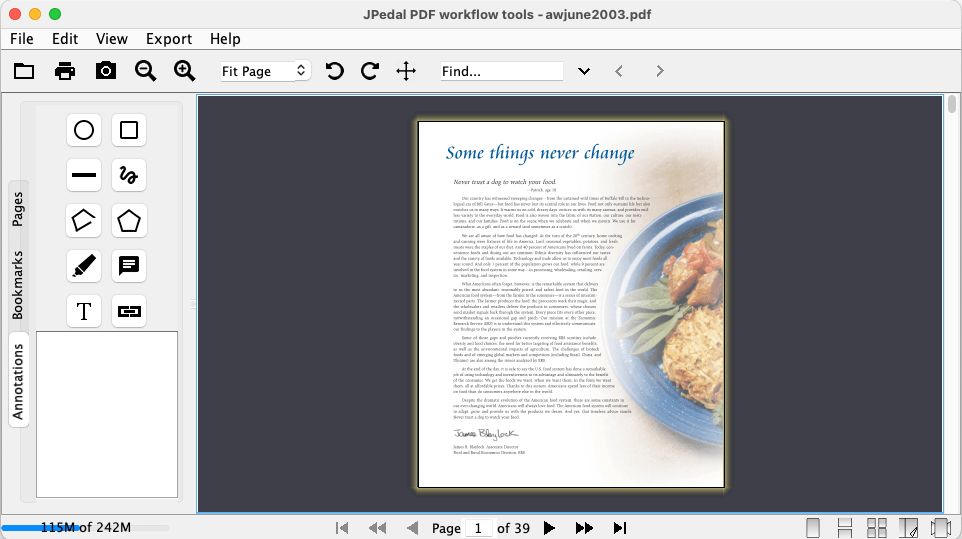
Task: Switch to the Bookmarks side tab
Action: [x=18, y=285]
